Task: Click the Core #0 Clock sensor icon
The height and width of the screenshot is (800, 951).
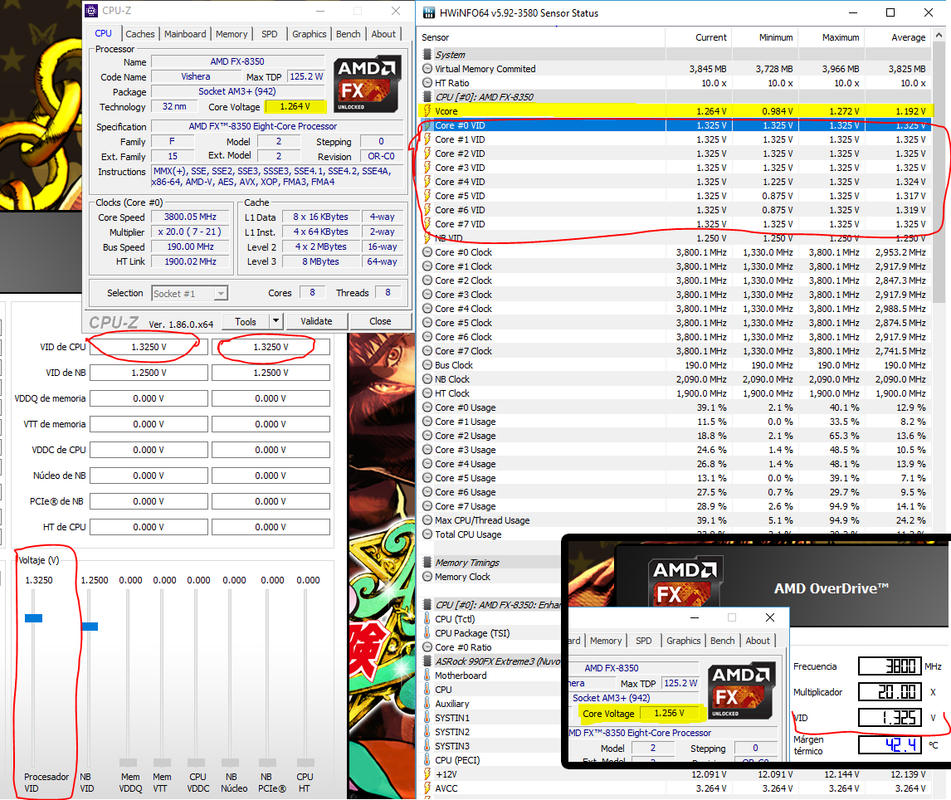Action: 428,252
